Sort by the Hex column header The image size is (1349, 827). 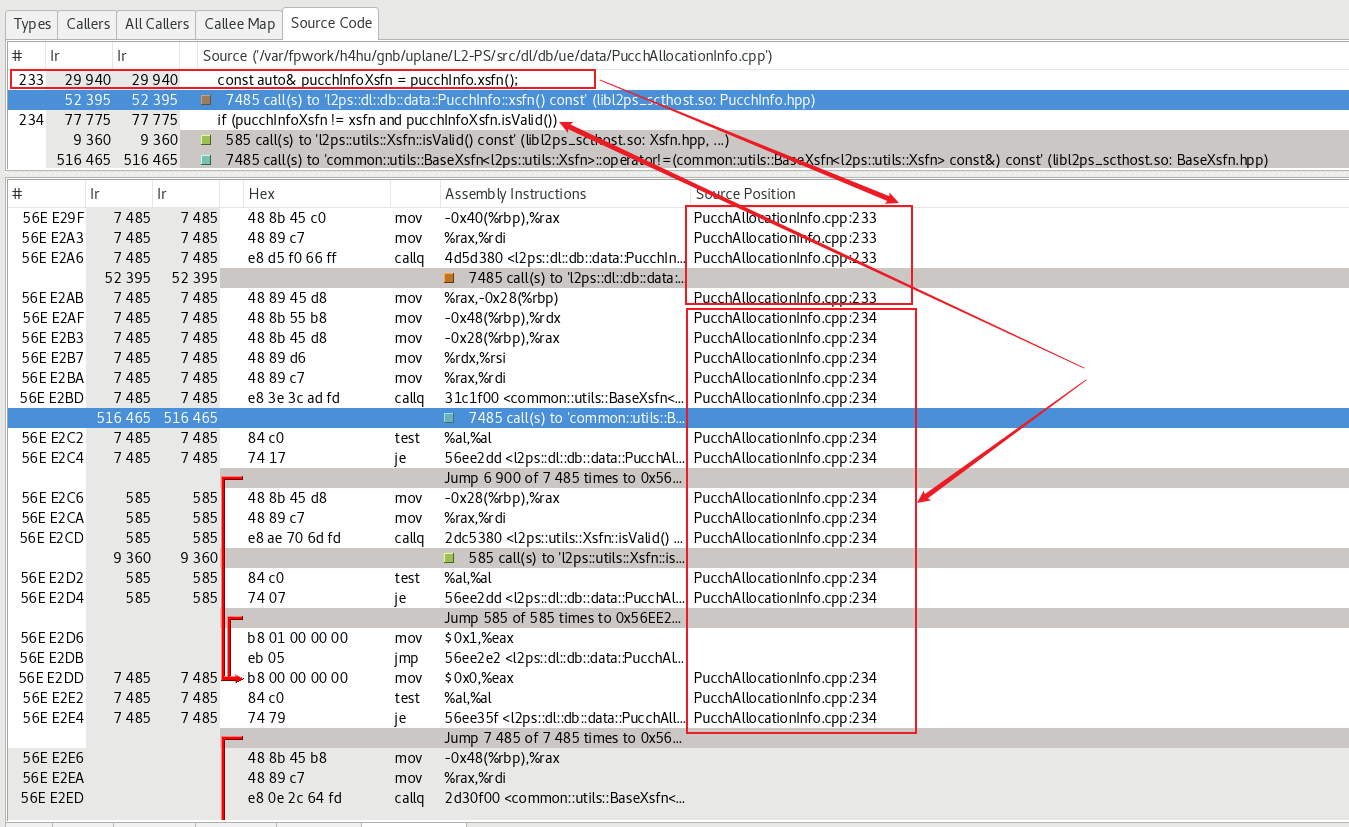[261, 194]
